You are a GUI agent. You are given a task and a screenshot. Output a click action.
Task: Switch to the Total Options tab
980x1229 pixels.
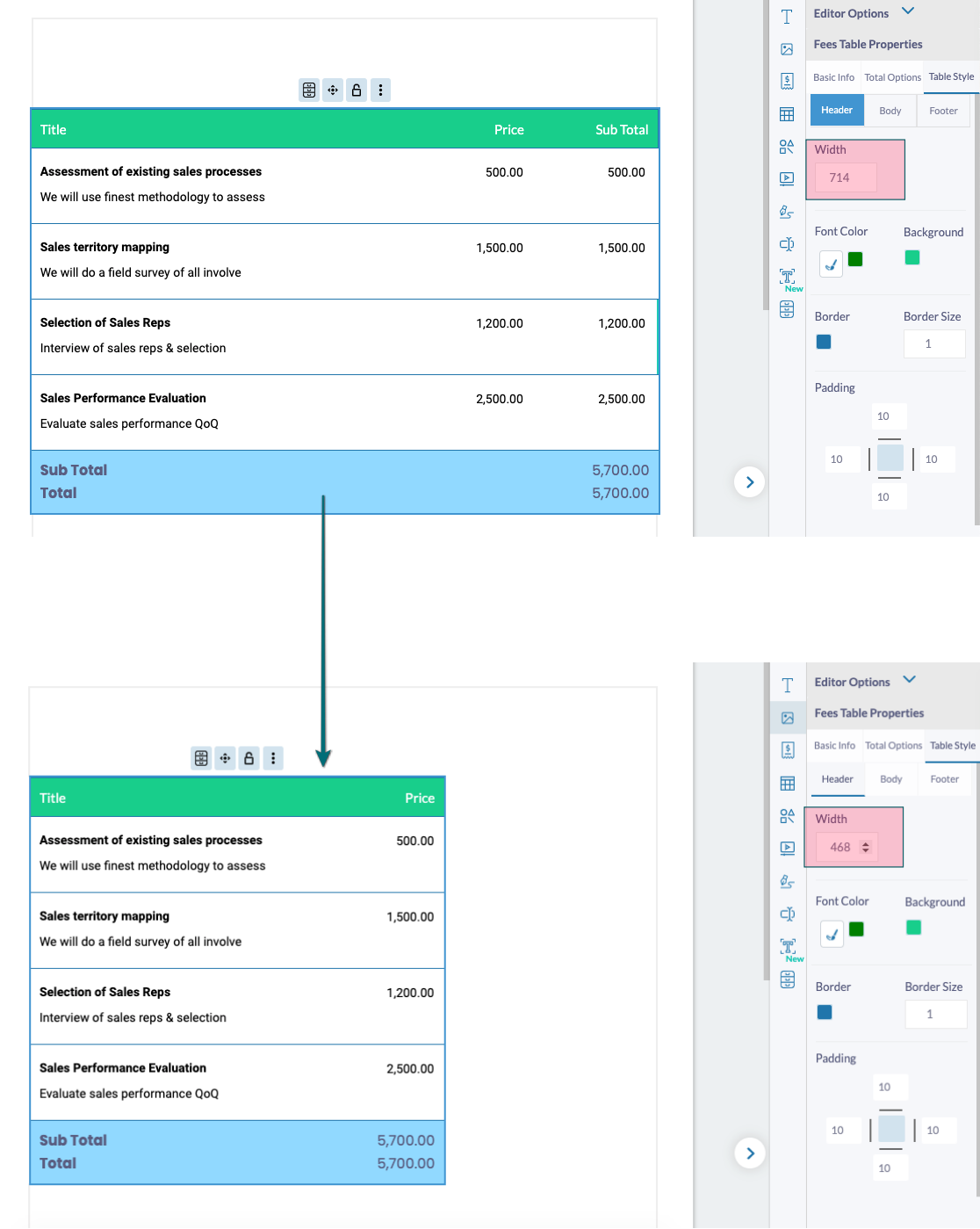[x=892, y=77]
